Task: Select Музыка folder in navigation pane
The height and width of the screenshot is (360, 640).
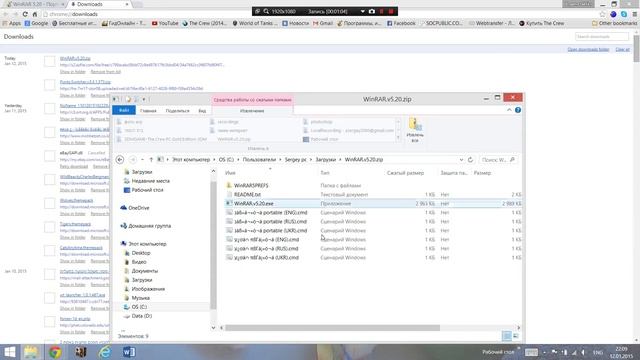Action: tap(140, 298)
